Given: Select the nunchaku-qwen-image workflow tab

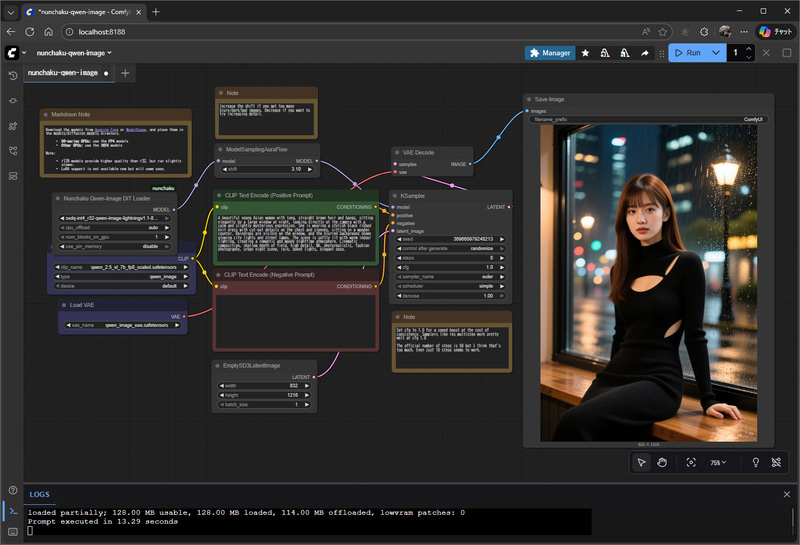Looking at the screenshot, I should click(x=63, y=73).
